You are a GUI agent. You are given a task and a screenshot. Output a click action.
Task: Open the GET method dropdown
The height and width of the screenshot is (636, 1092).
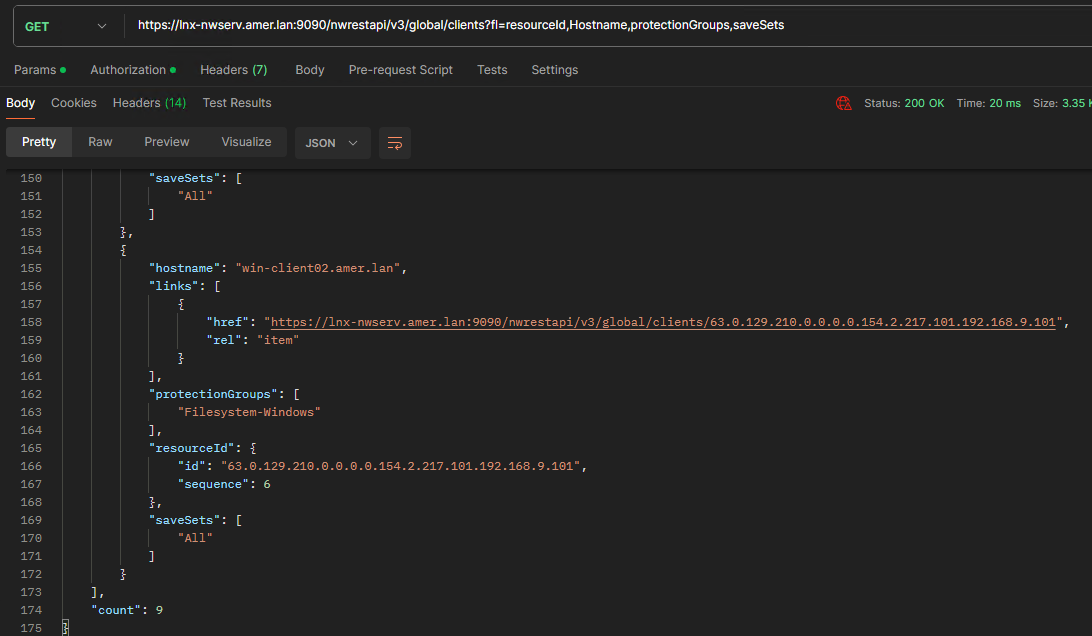(65, 26)
